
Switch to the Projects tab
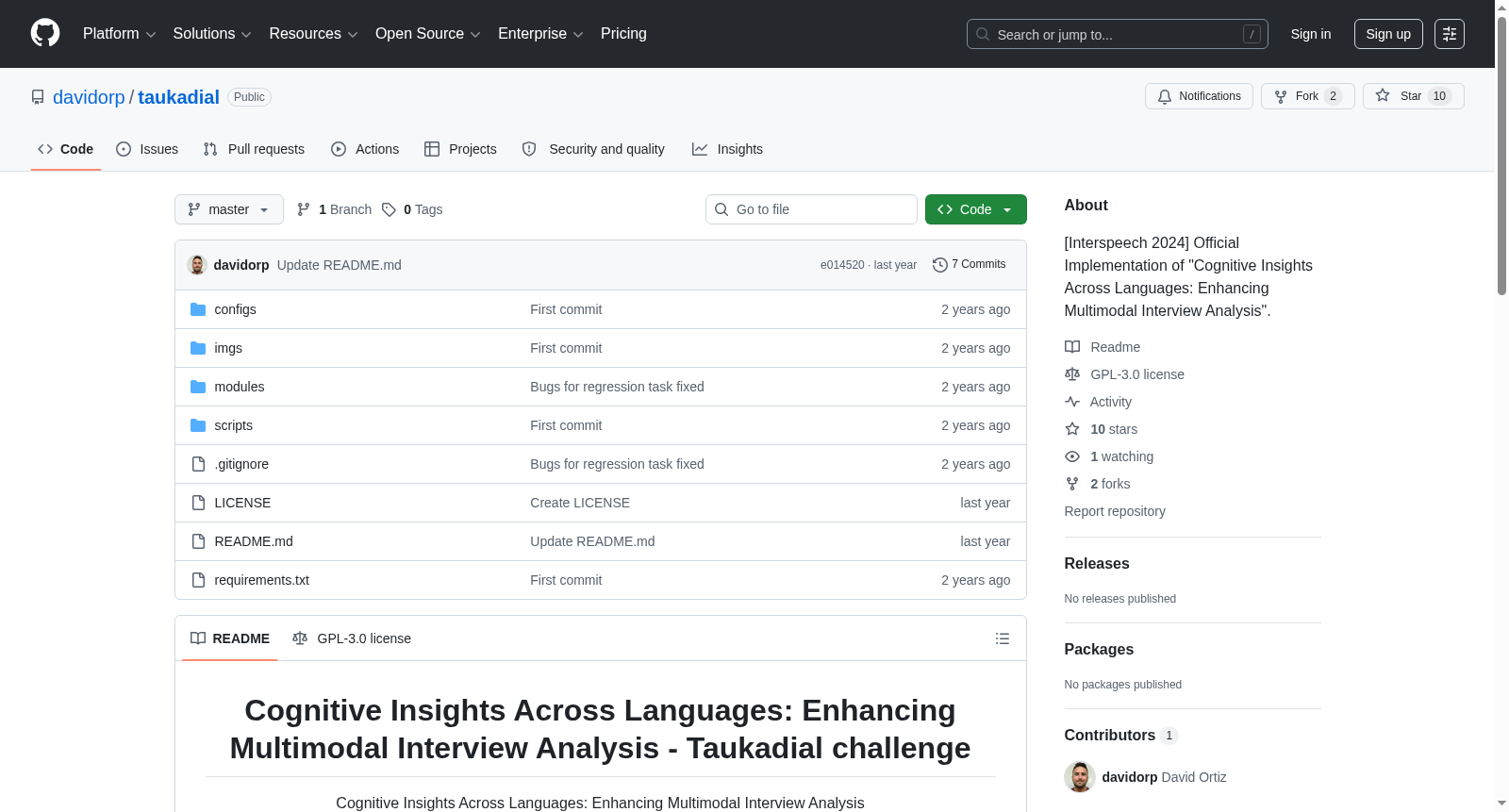[x=460, y=149]
